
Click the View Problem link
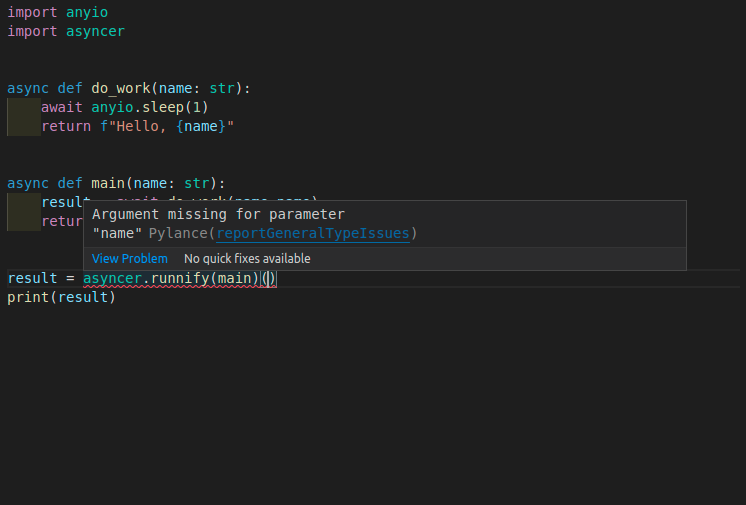click(130, 259)
